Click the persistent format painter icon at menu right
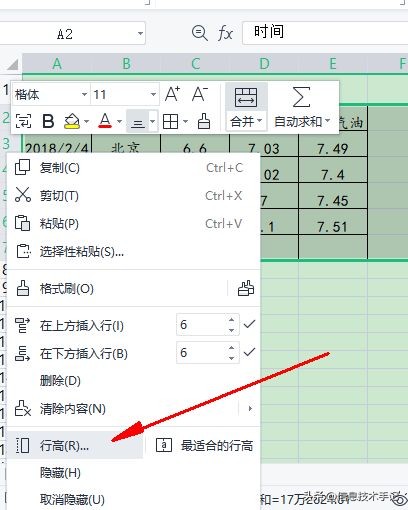 coord(246,288)
